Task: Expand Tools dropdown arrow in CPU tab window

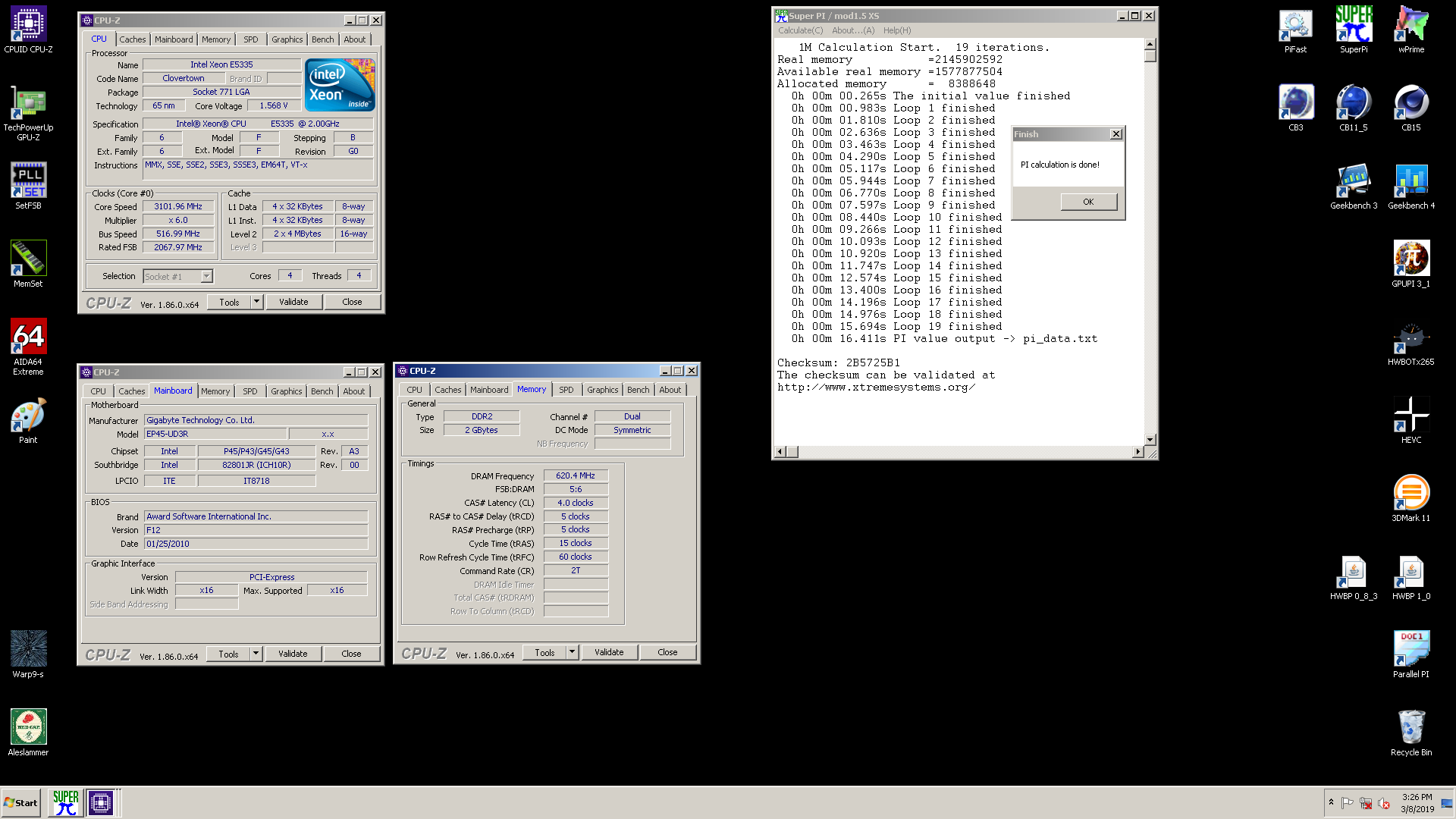Action: coord(256,302)
